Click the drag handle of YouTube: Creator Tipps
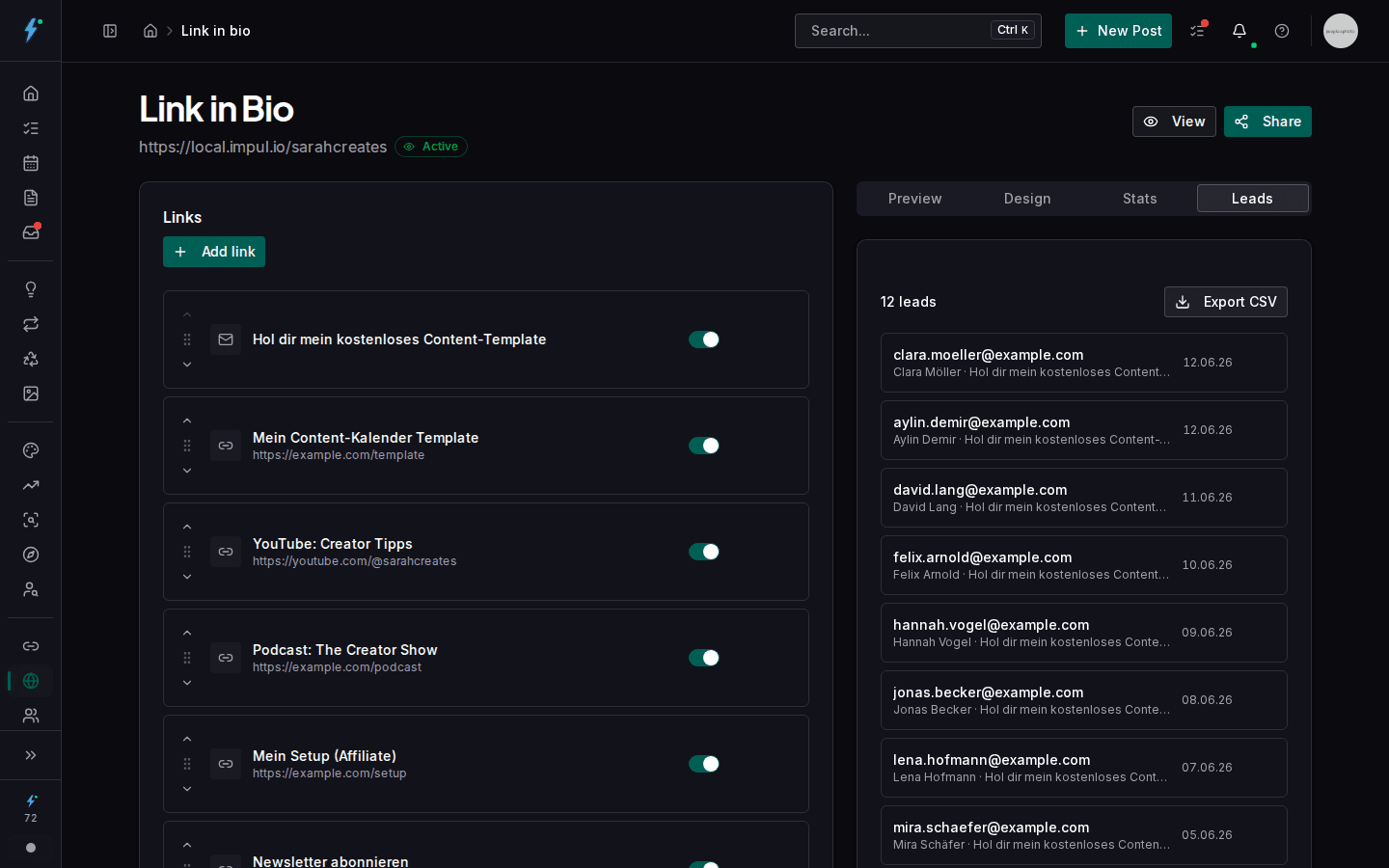This screenshot has width=1389, height=868. 187,552
